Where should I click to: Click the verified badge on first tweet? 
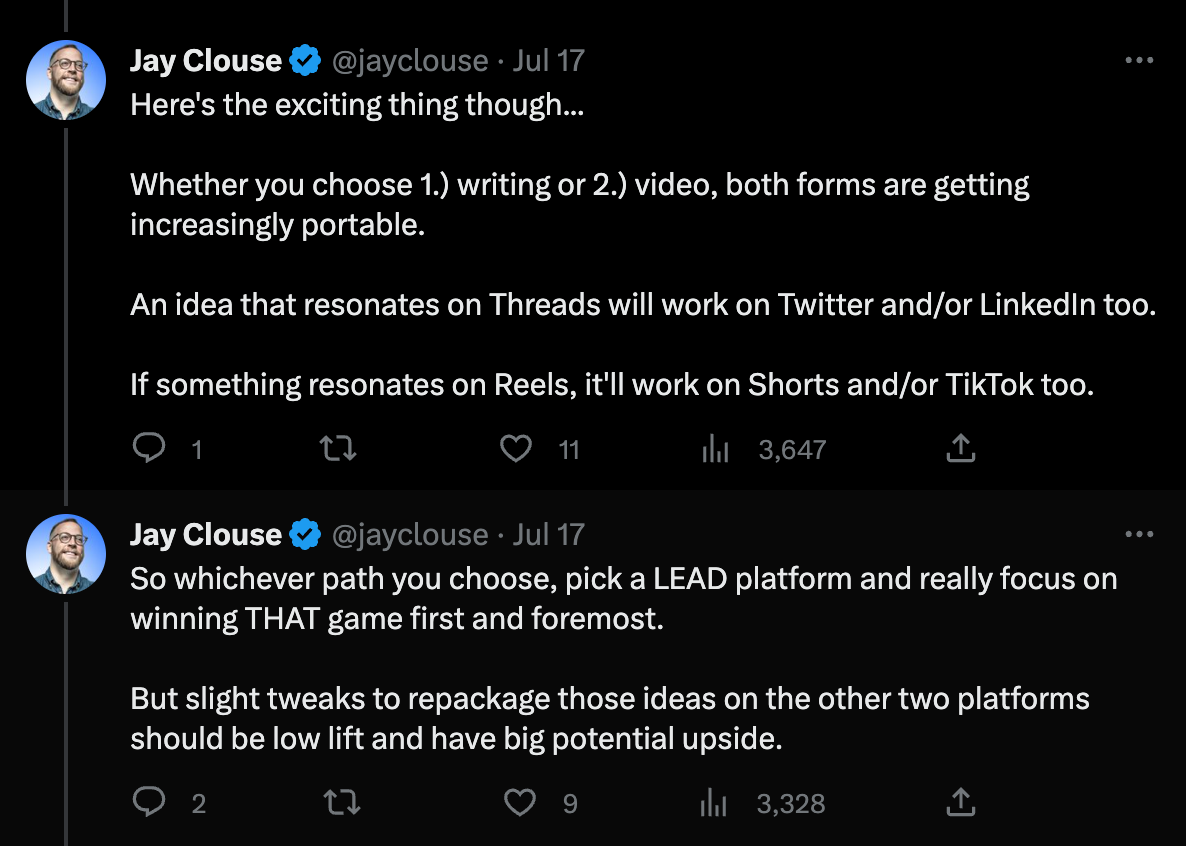point(306,61)
